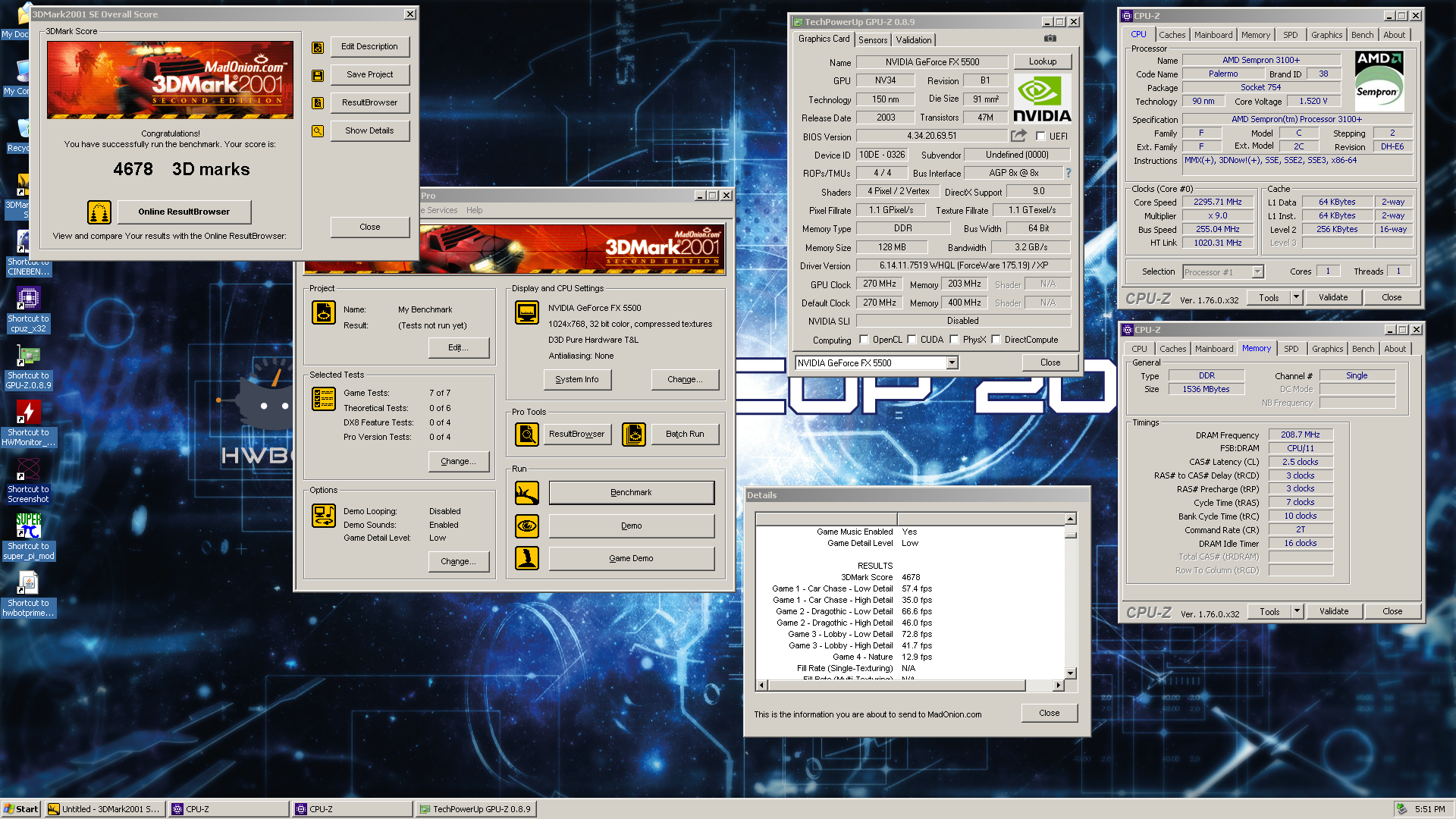
Task: Switch to Untitled - 3DMark2001 taskbar item
Action: (x=105, y=809)
